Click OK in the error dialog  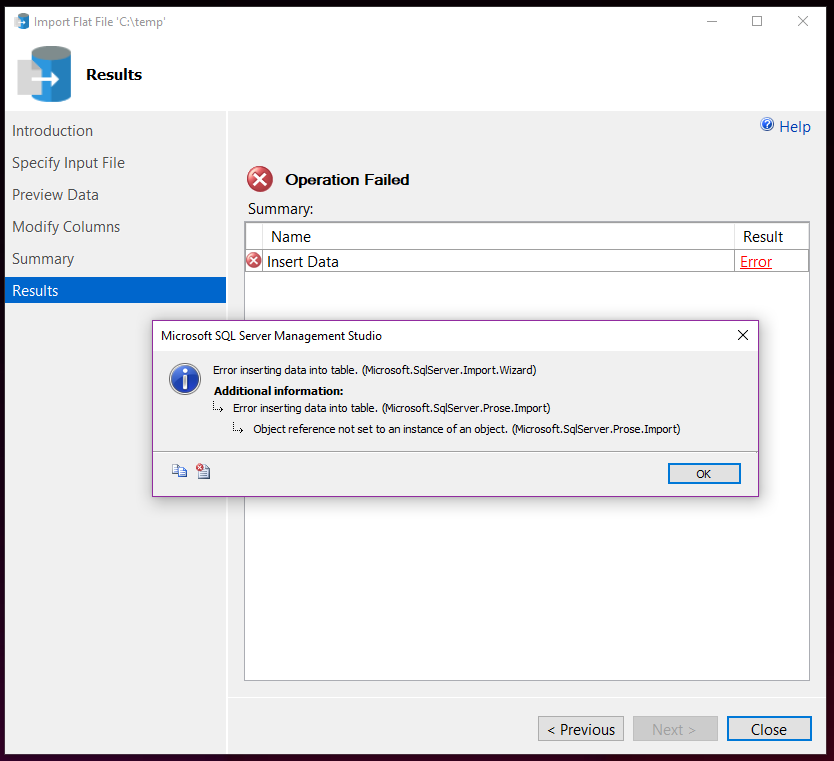(x=704, y=473)
